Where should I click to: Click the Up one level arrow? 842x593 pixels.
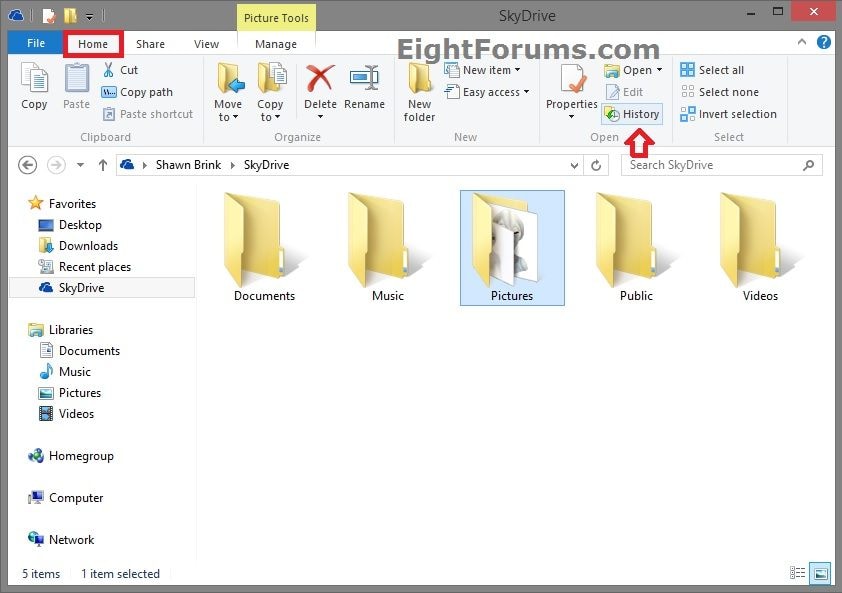103,165
